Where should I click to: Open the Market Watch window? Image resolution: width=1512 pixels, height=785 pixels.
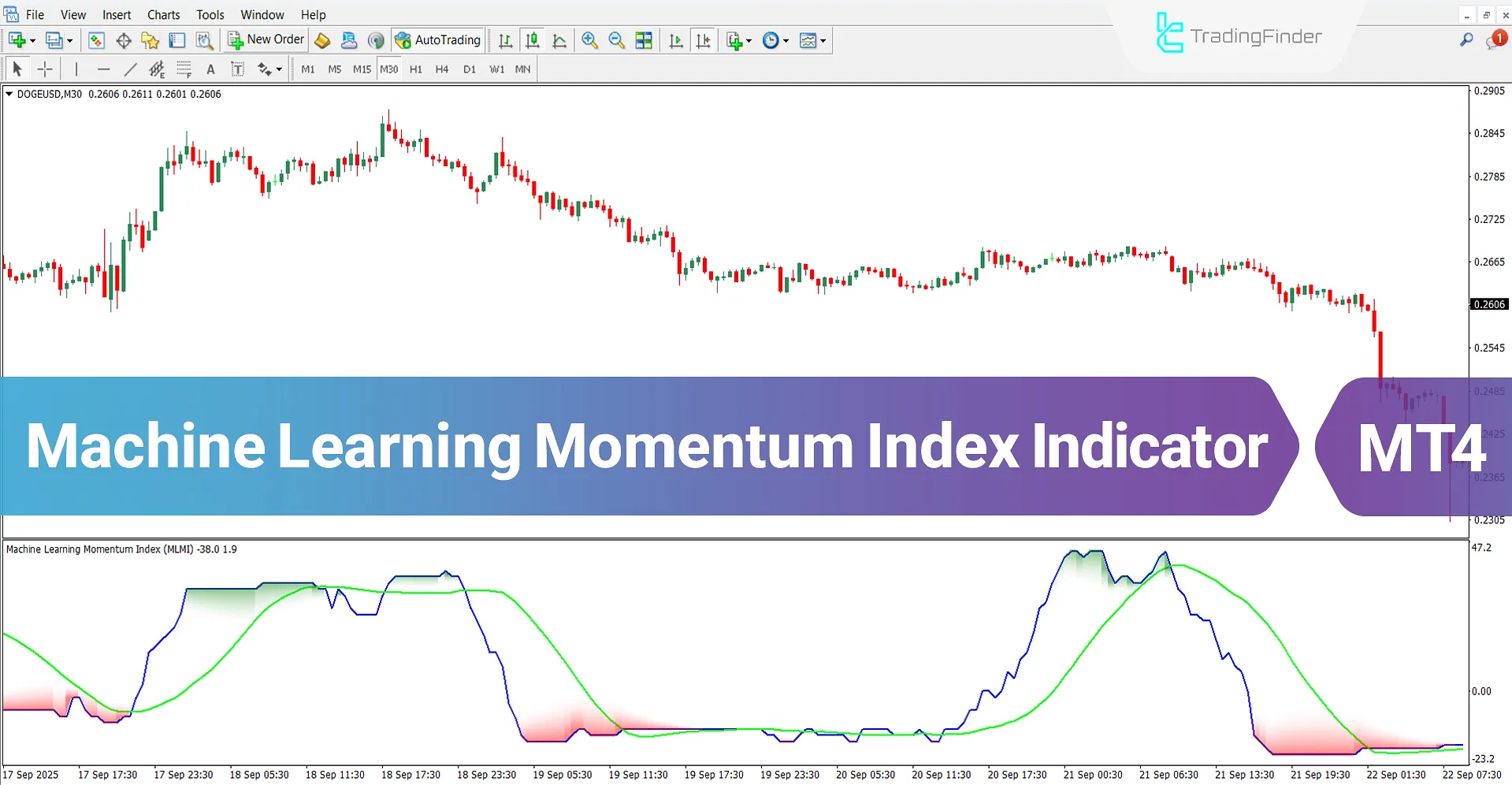click(96, 40)
